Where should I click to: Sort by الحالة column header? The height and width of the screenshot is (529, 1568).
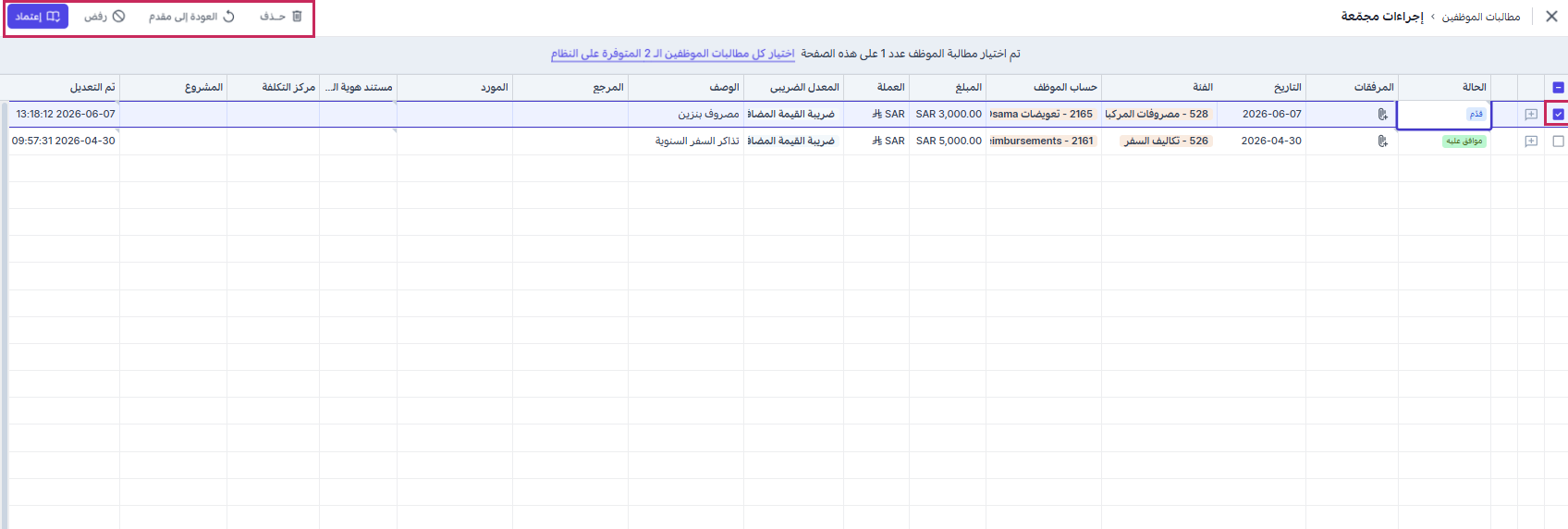point(1444,87)
